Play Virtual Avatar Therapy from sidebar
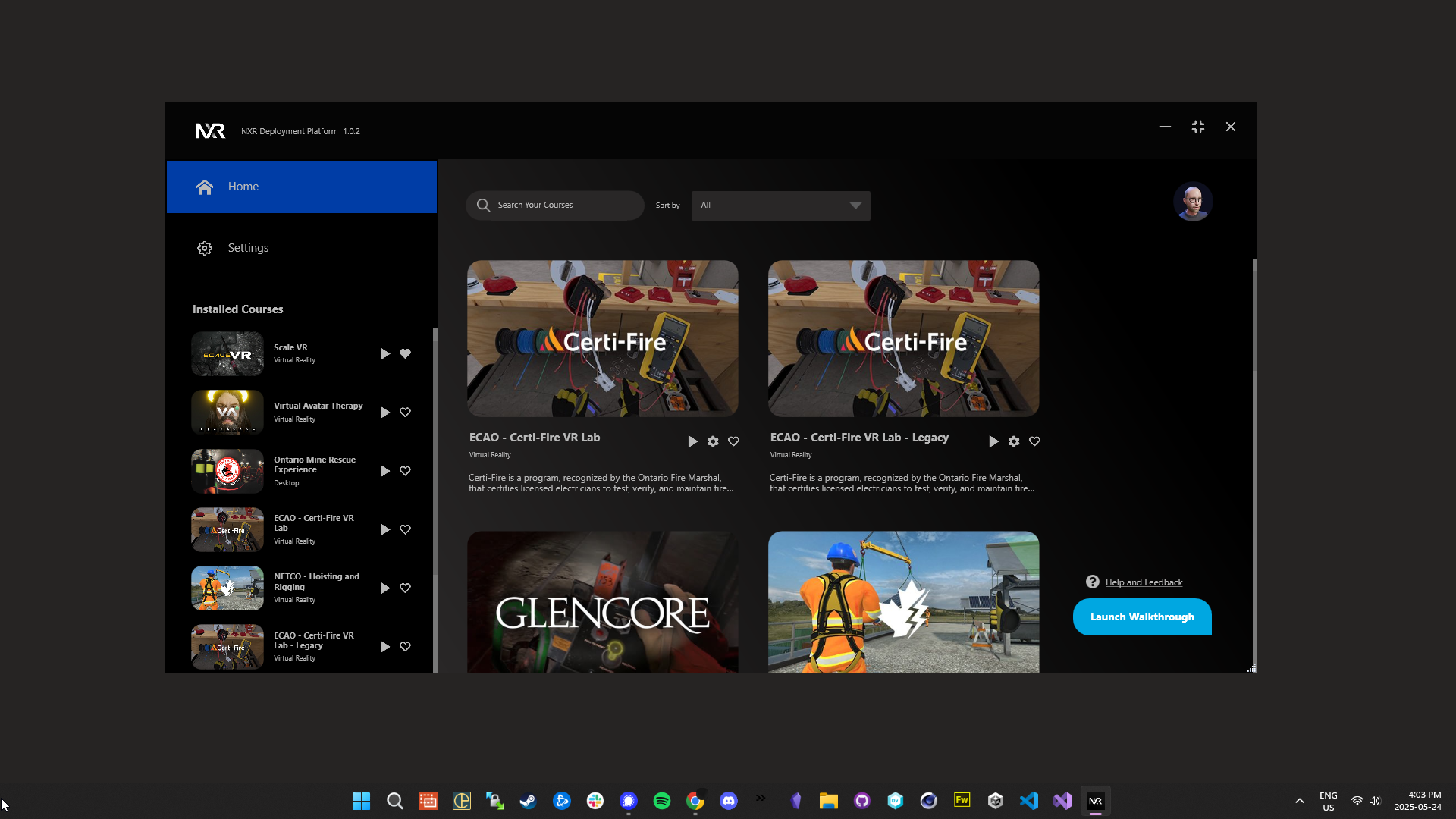Screen dimensions: 1456x819 pyautogui.click(x=384, y=413)
